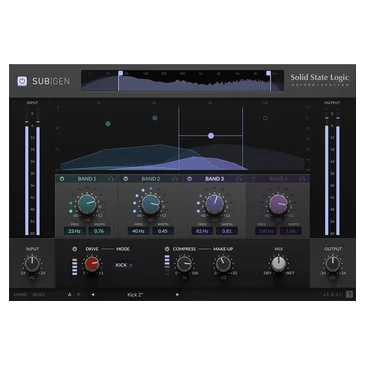
Task: Click the Band 1 teal gain knob
Action: point(87,204)
